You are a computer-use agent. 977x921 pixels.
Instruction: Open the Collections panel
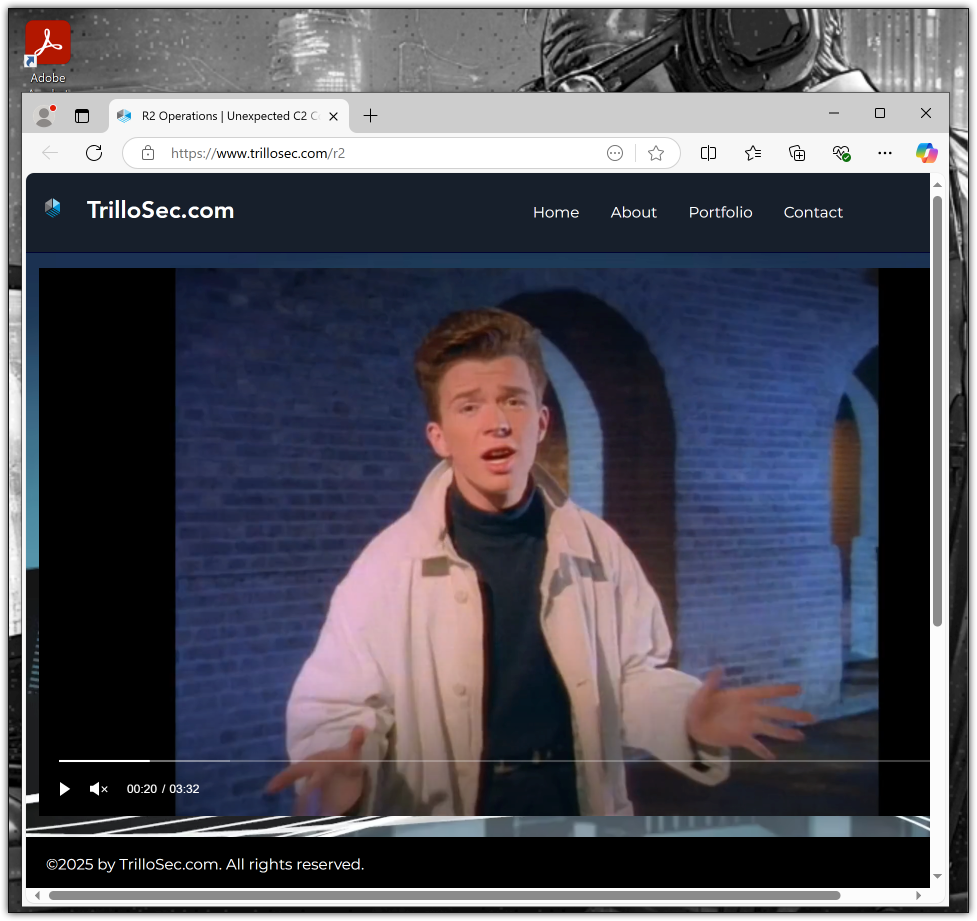click(797, 153)
